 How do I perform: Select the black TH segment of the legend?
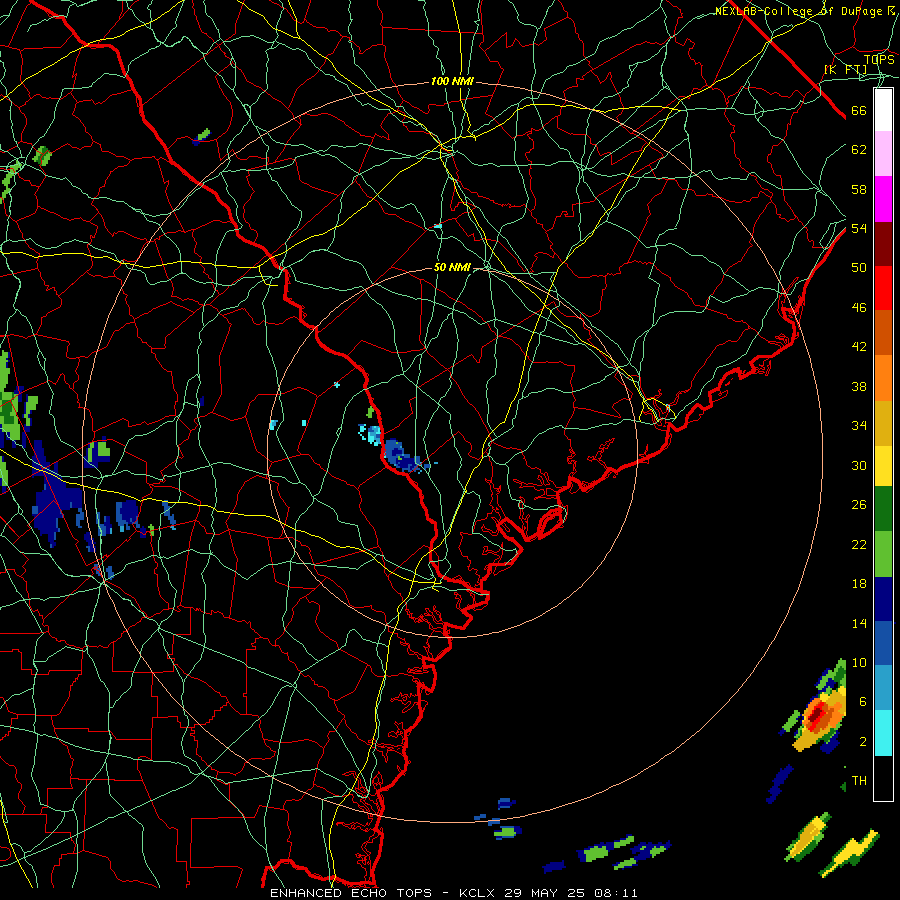pos(883,778)
